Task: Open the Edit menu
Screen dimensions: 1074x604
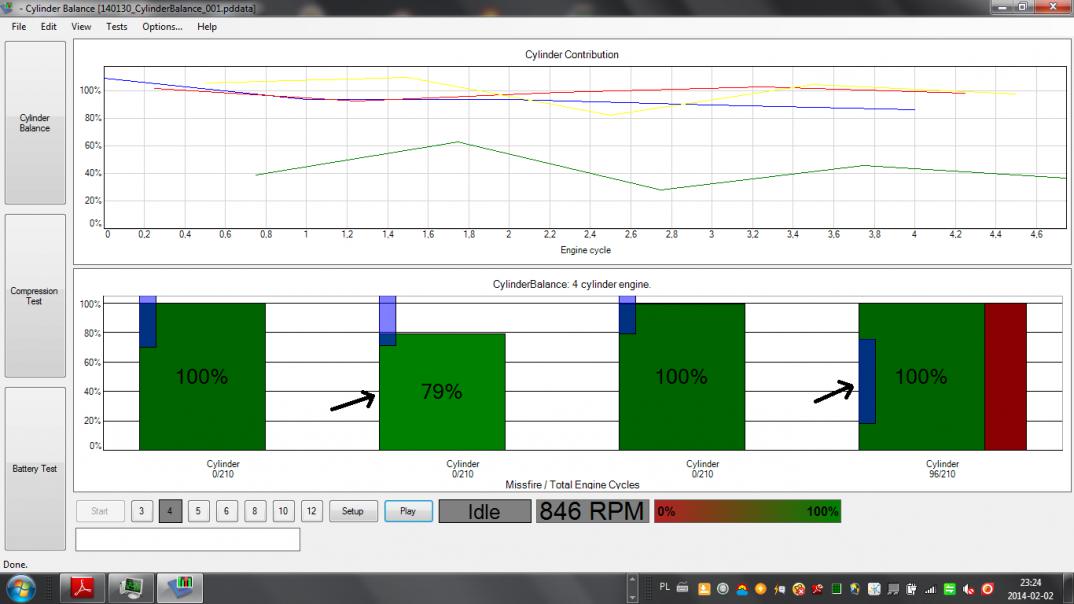Action: pyautogui.click(x=48, y=27)
